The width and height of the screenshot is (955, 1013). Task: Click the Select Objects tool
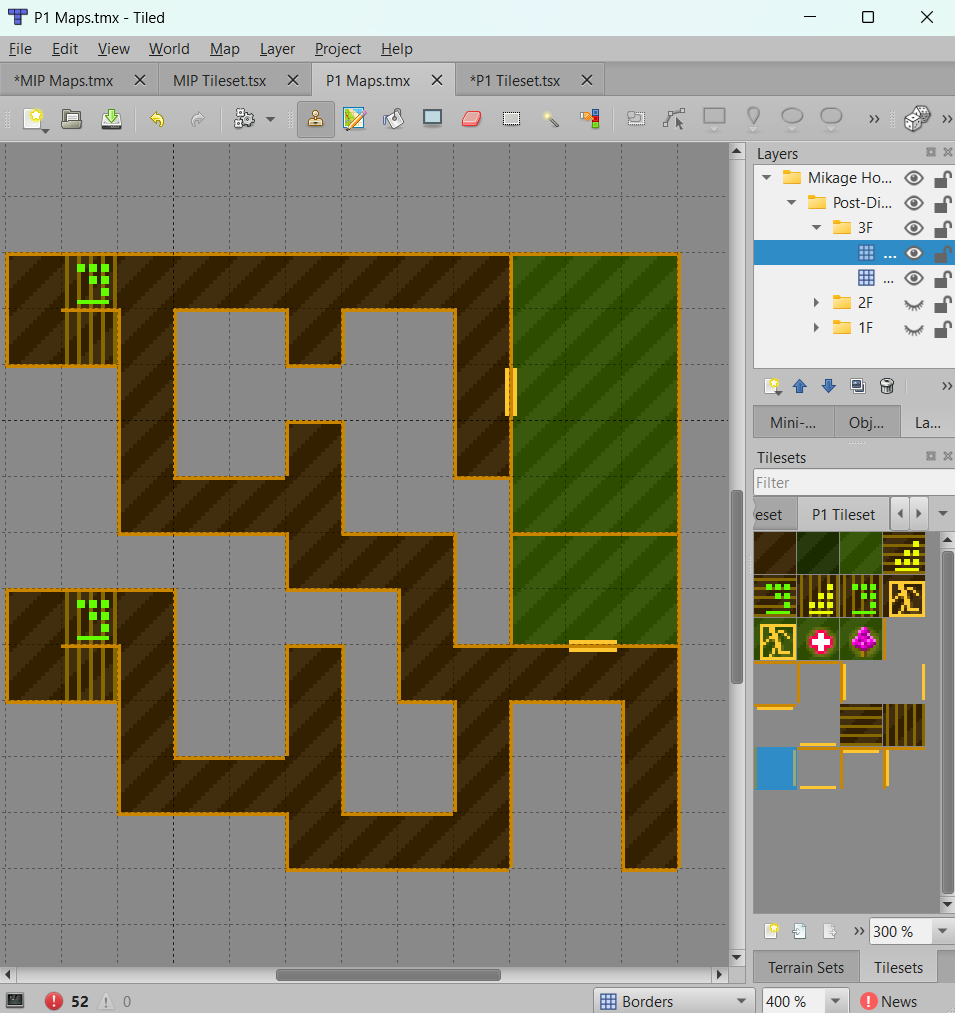tap(636, 119)
